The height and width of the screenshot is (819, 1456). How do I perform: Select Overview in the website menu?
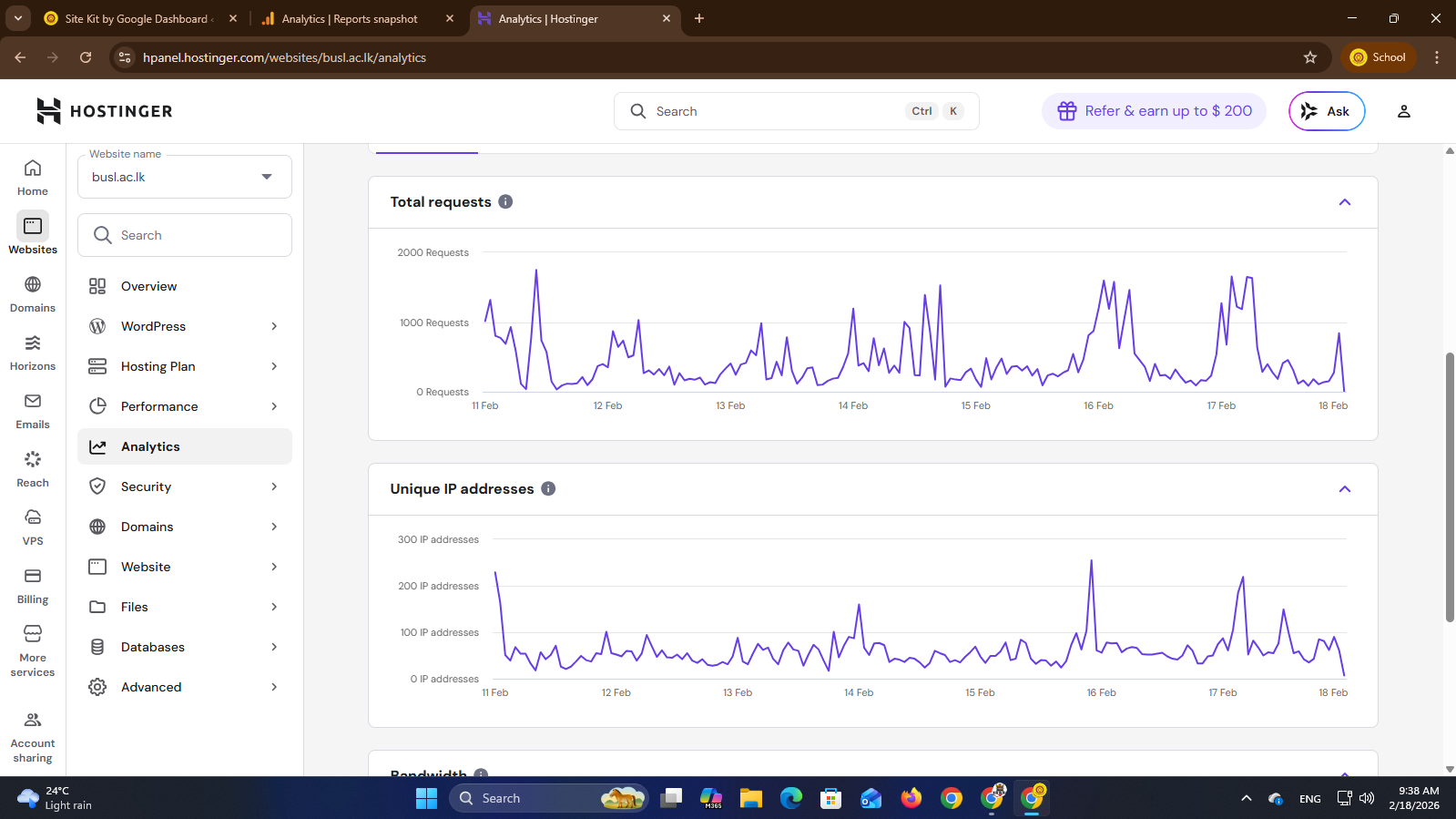click(x=149, y=286)
